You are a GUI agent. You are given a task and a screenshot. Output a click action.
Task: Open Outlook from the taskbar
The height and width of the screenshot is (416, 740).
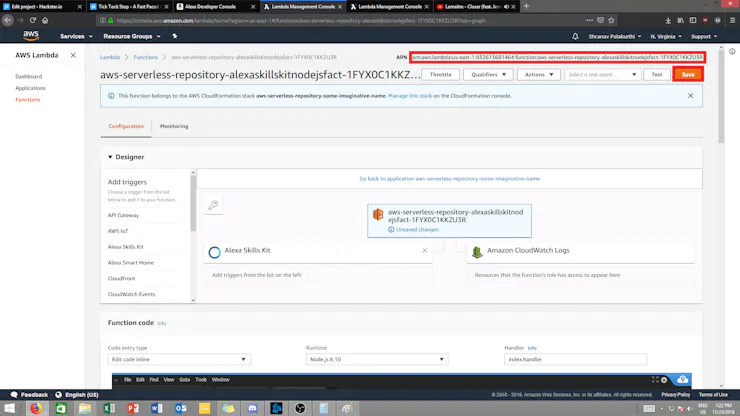pos(181,408)
